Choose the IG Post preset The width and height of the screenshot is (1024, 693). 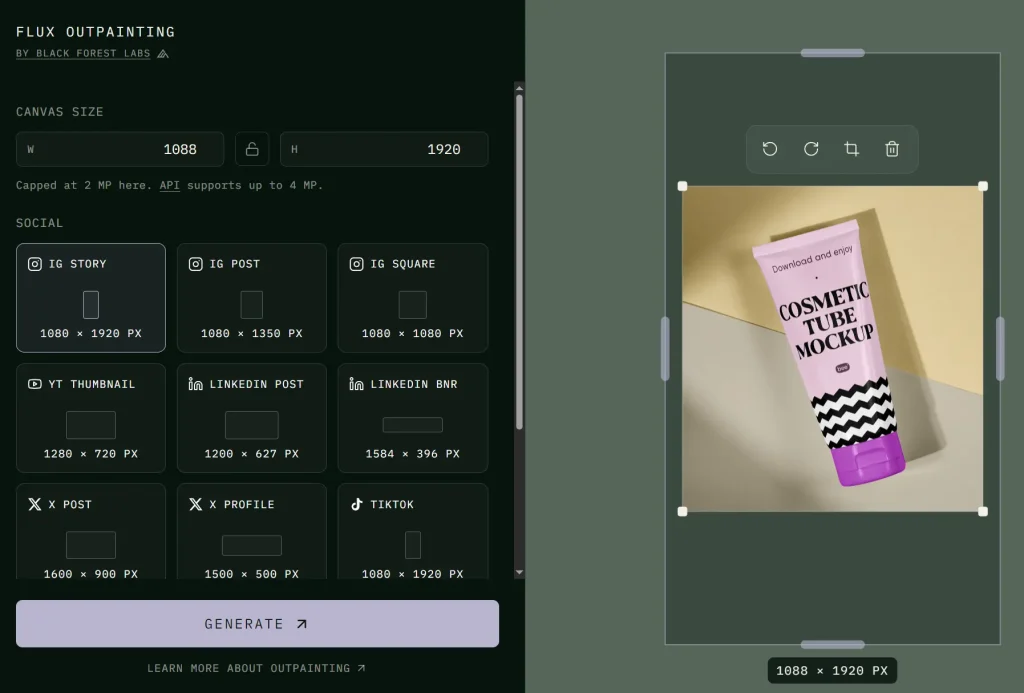[251, 298]
